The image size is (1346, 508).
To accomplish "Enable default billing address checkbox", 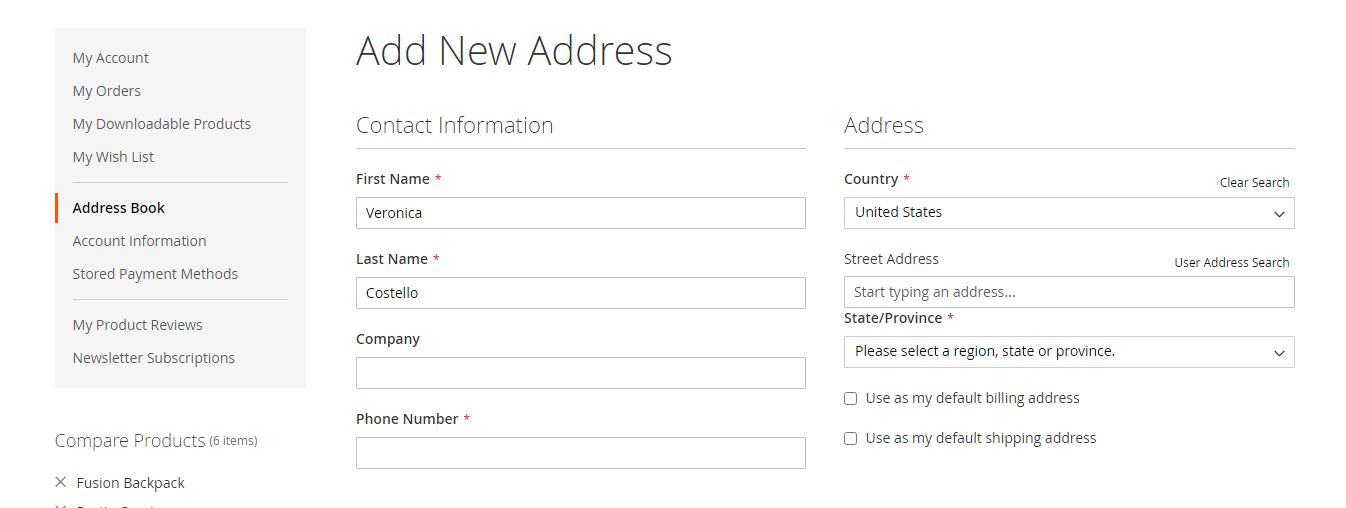I will (x=851, y=398).
